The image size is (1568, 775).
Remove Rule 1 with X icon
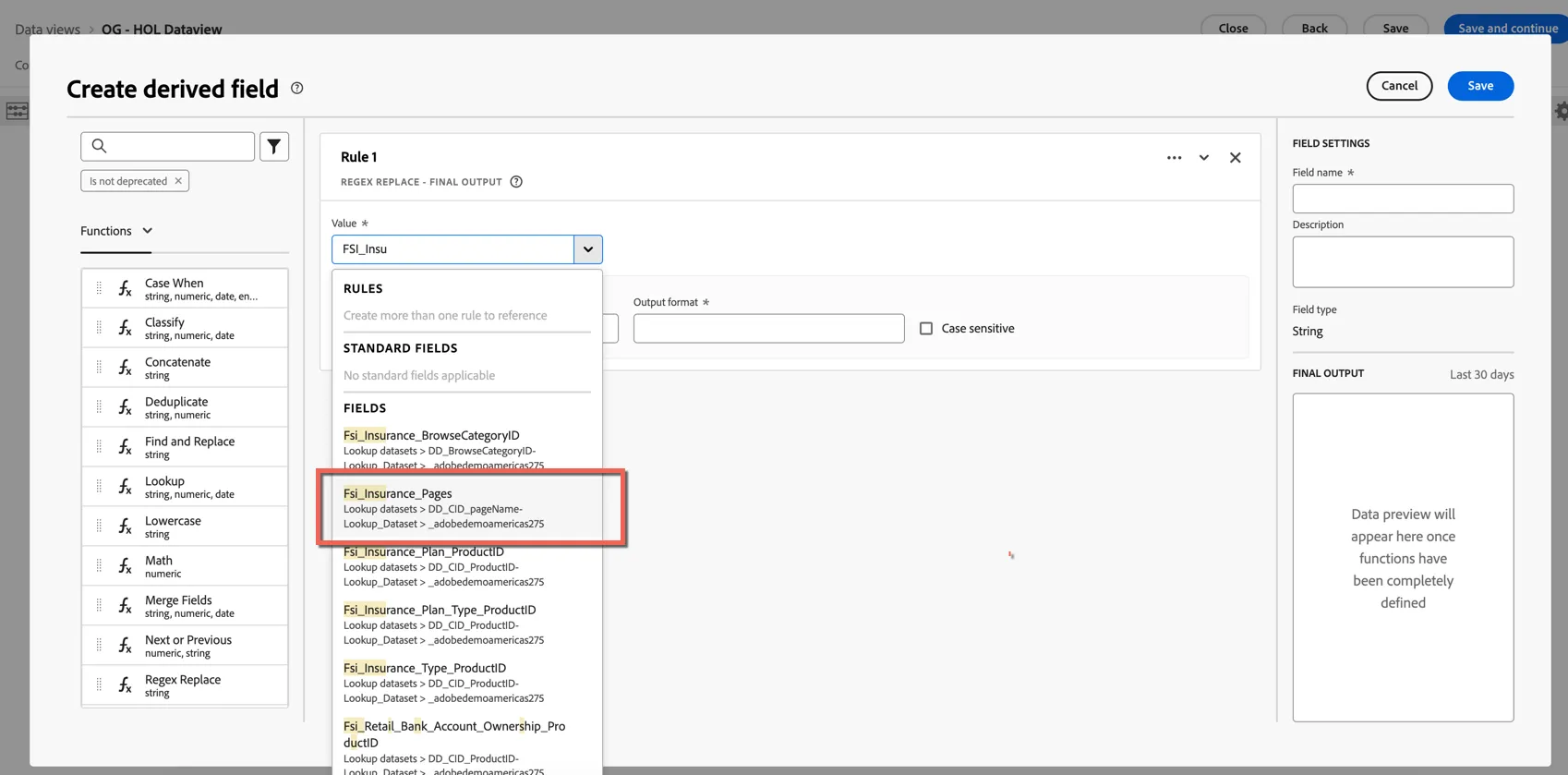(x=1235, y=158)
